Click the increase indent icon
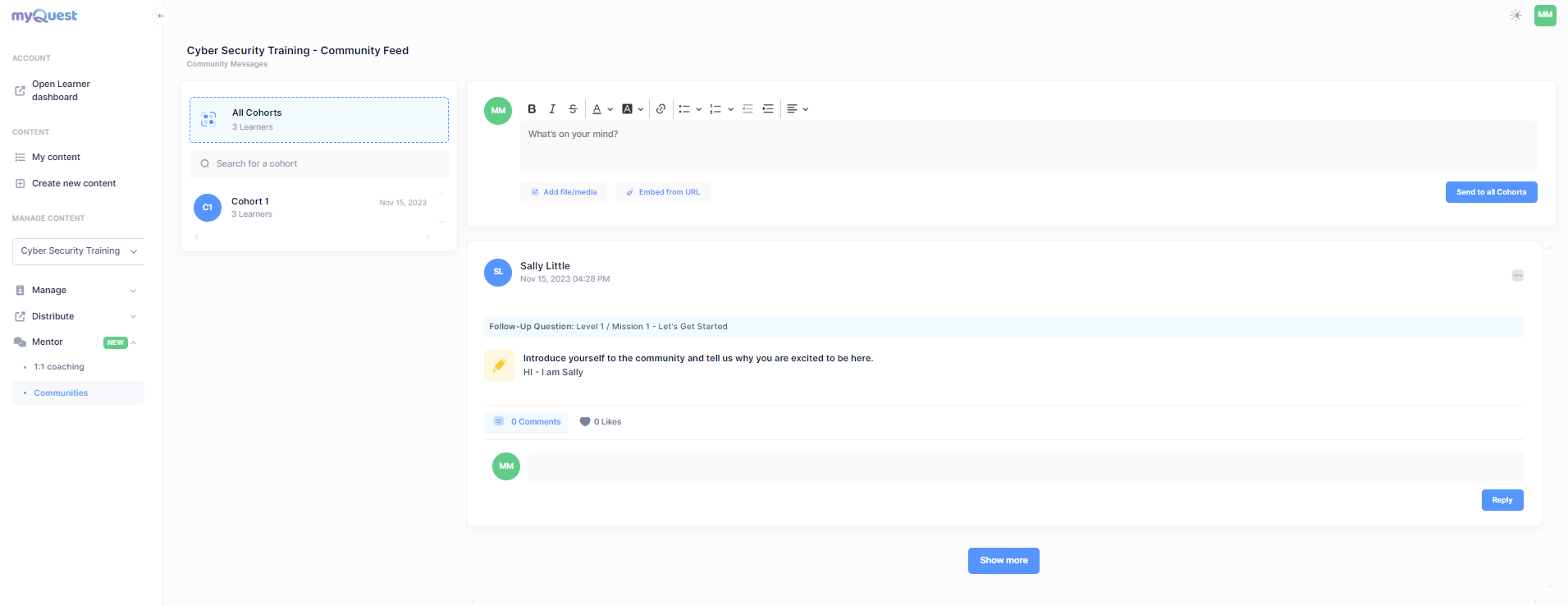 click(x=768, y=109)
